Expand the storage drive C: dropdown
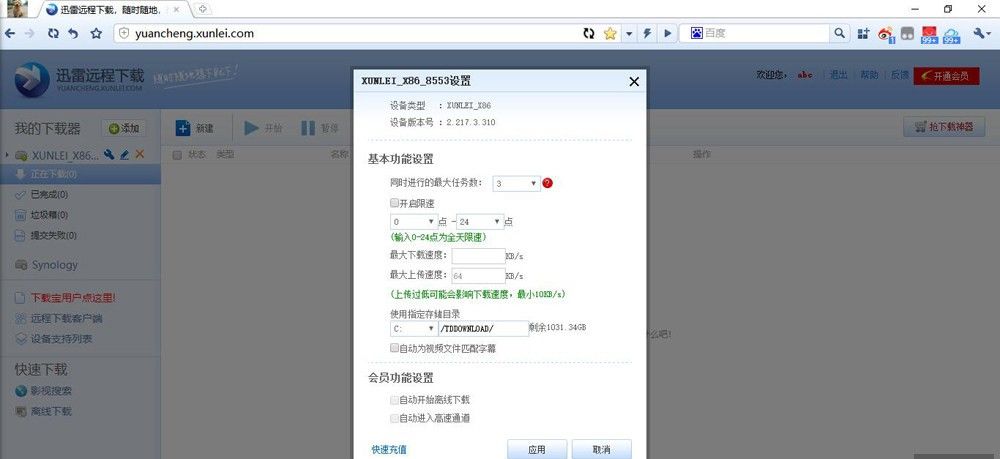The image size is (1000, 459). [413, 328]
